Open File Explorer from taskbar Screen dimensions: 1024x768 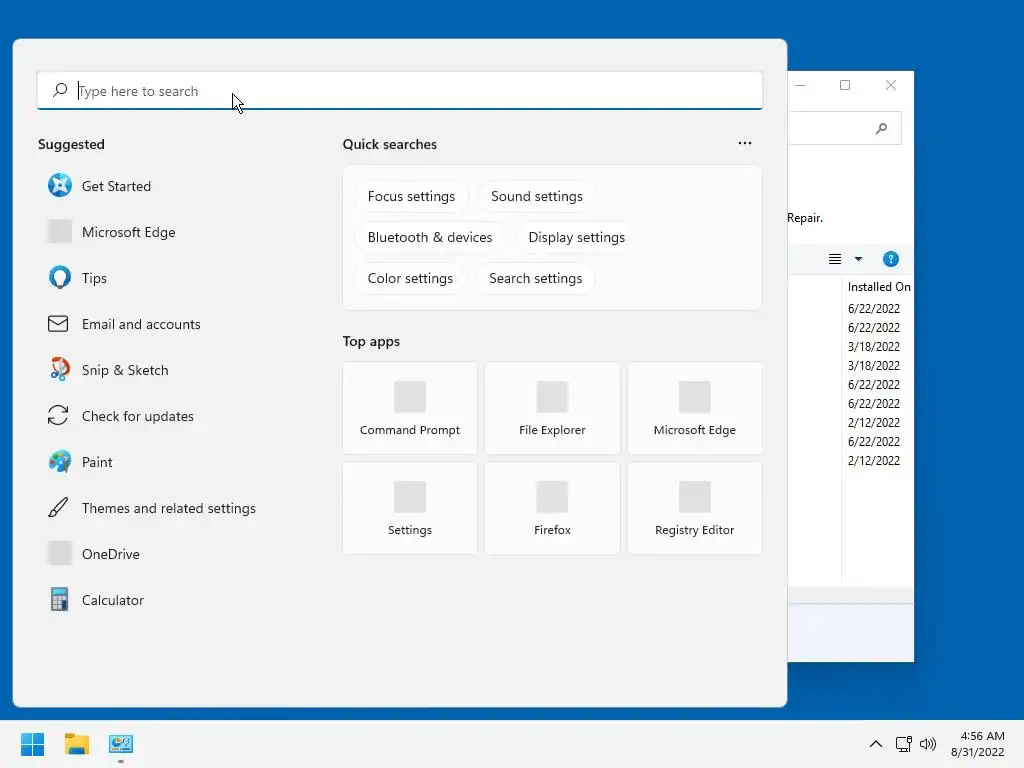pyautogui.click(x=77, y=744)
